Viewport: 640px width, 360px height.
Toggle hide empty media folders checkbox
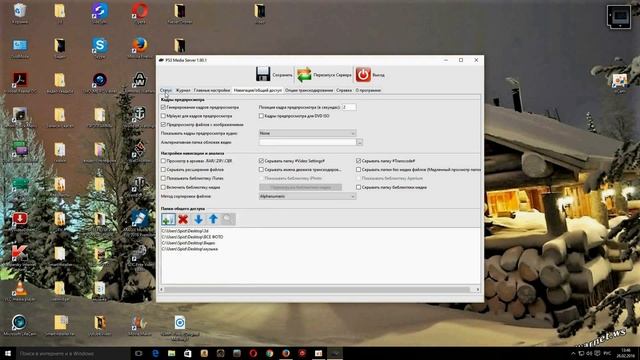tap(358, 169)
